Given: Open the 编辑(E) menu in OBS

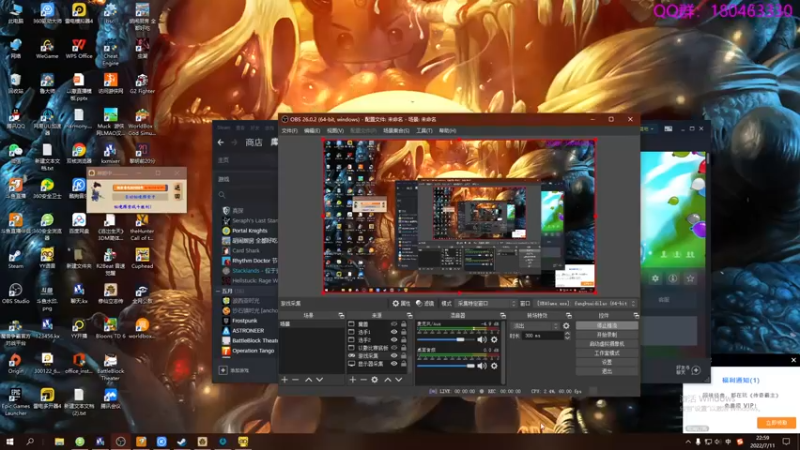Looking at the screenshot, I should 312,131.
